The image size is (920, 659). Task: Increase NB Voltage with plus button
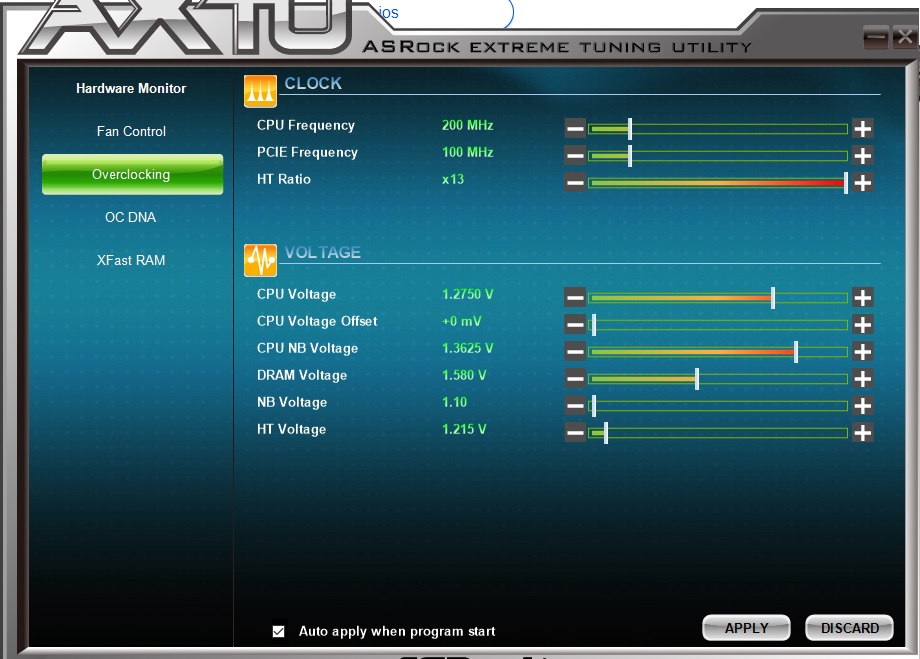862,405
